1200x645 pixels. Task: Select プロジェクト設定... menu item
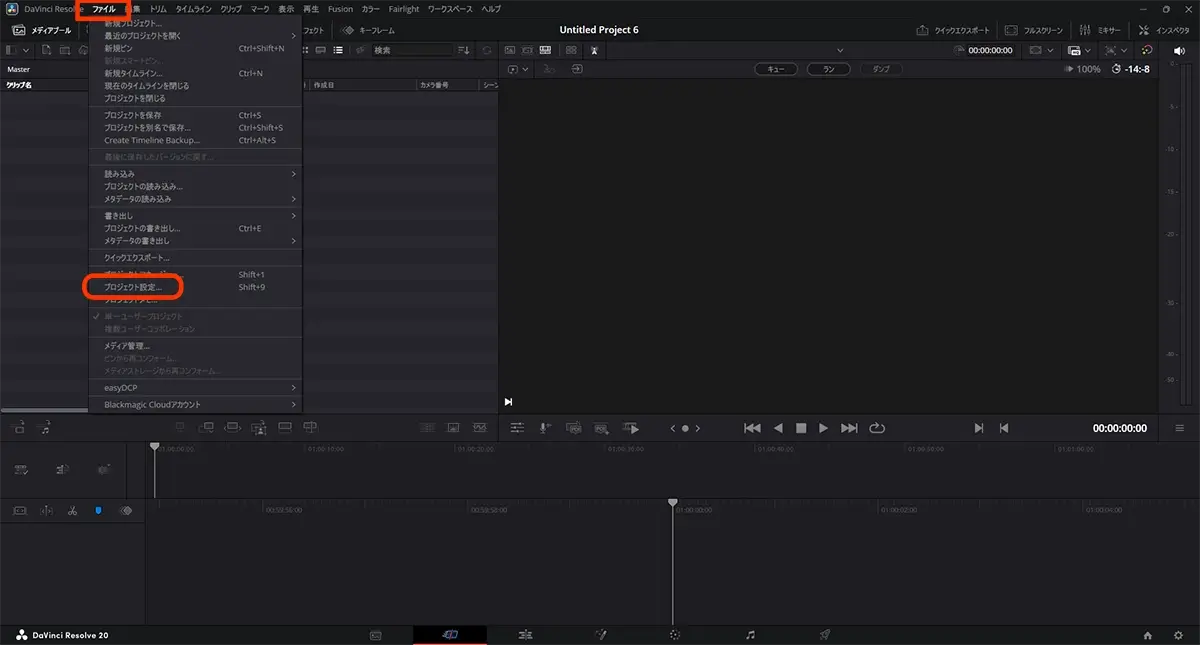click(133, 287)
